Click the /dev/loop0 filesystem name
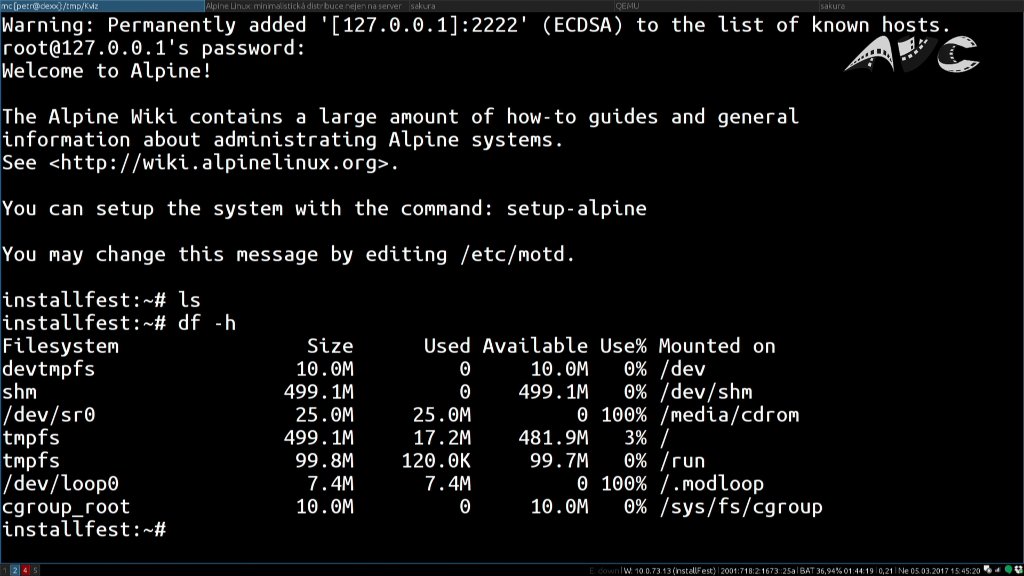Screen dimensions: 1024x576 [x=60, y=484]
